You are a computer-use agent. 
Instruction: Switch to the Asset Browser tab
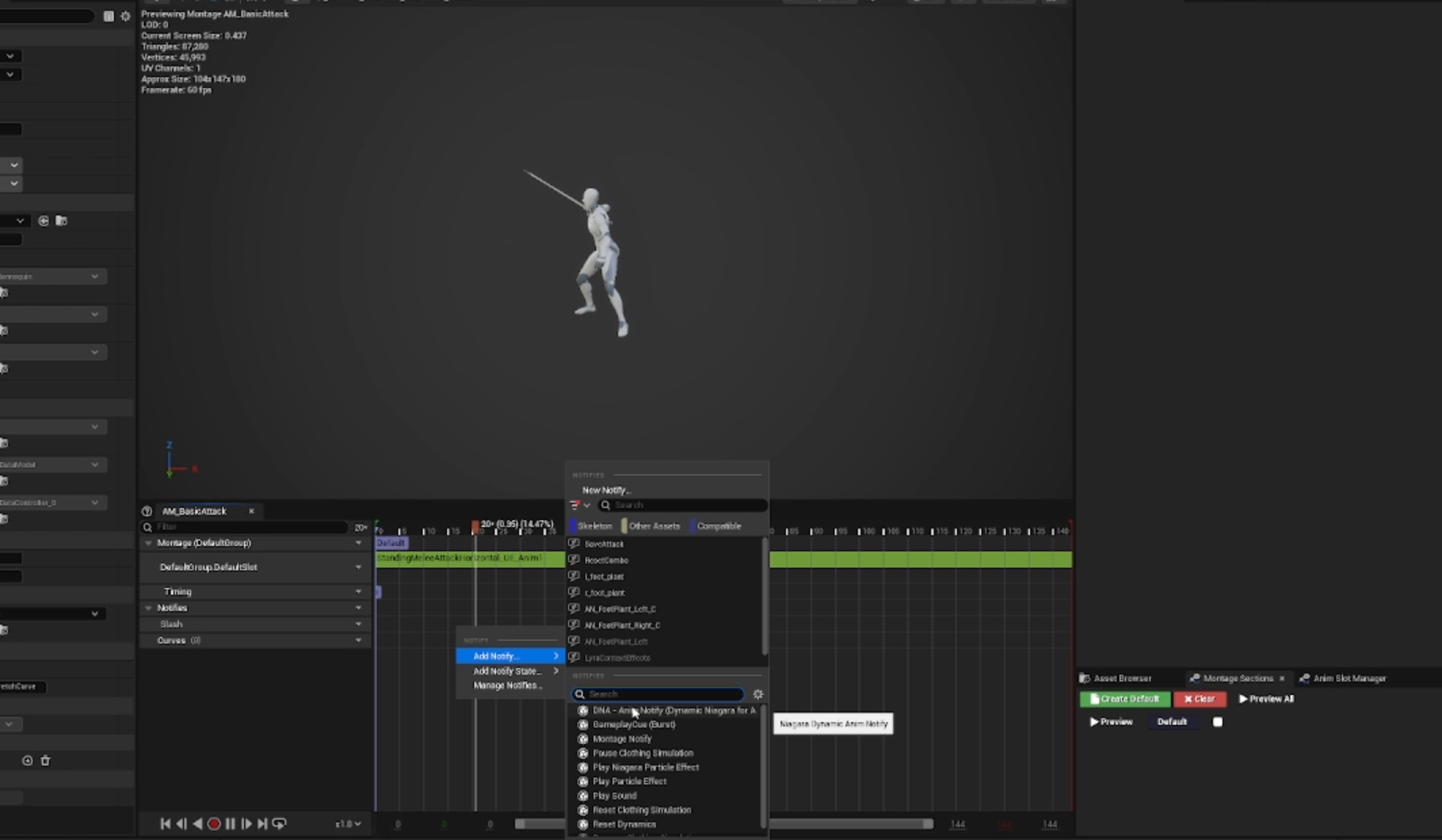click(1121, 678)
